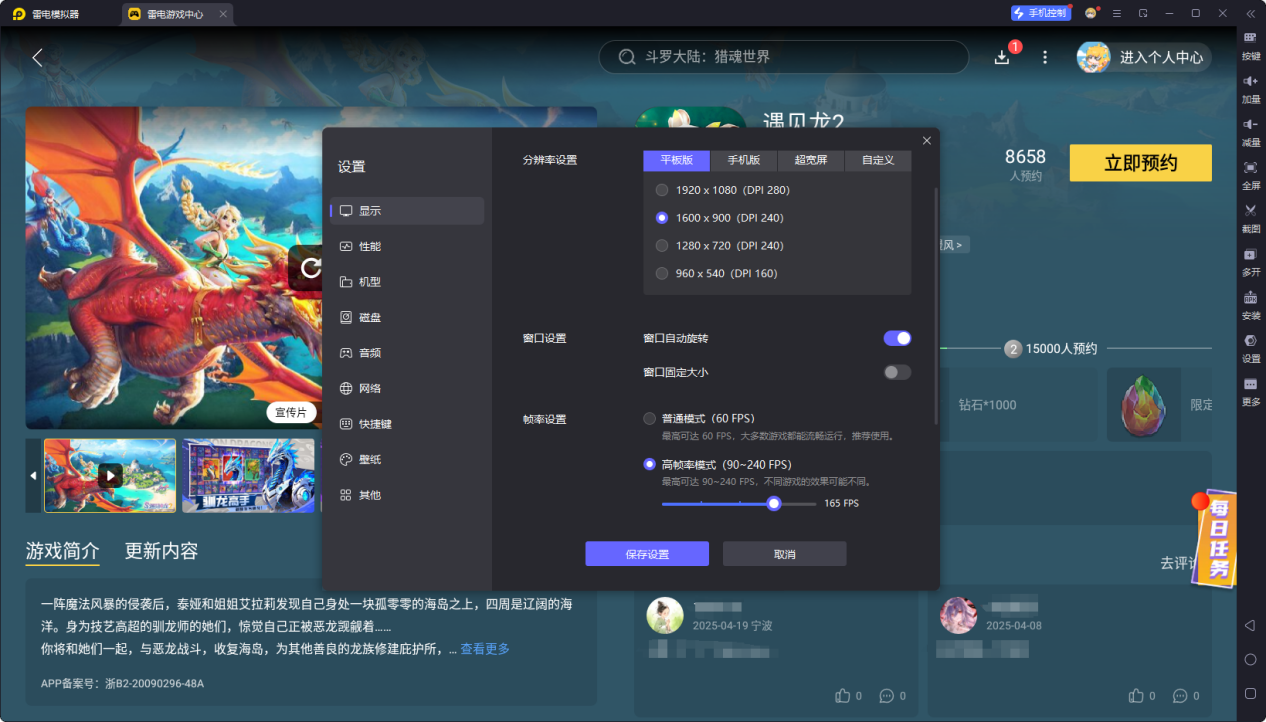Click the Android home circle button
The height and width of the screenshot is (722, 1266).
[1250, 659]
